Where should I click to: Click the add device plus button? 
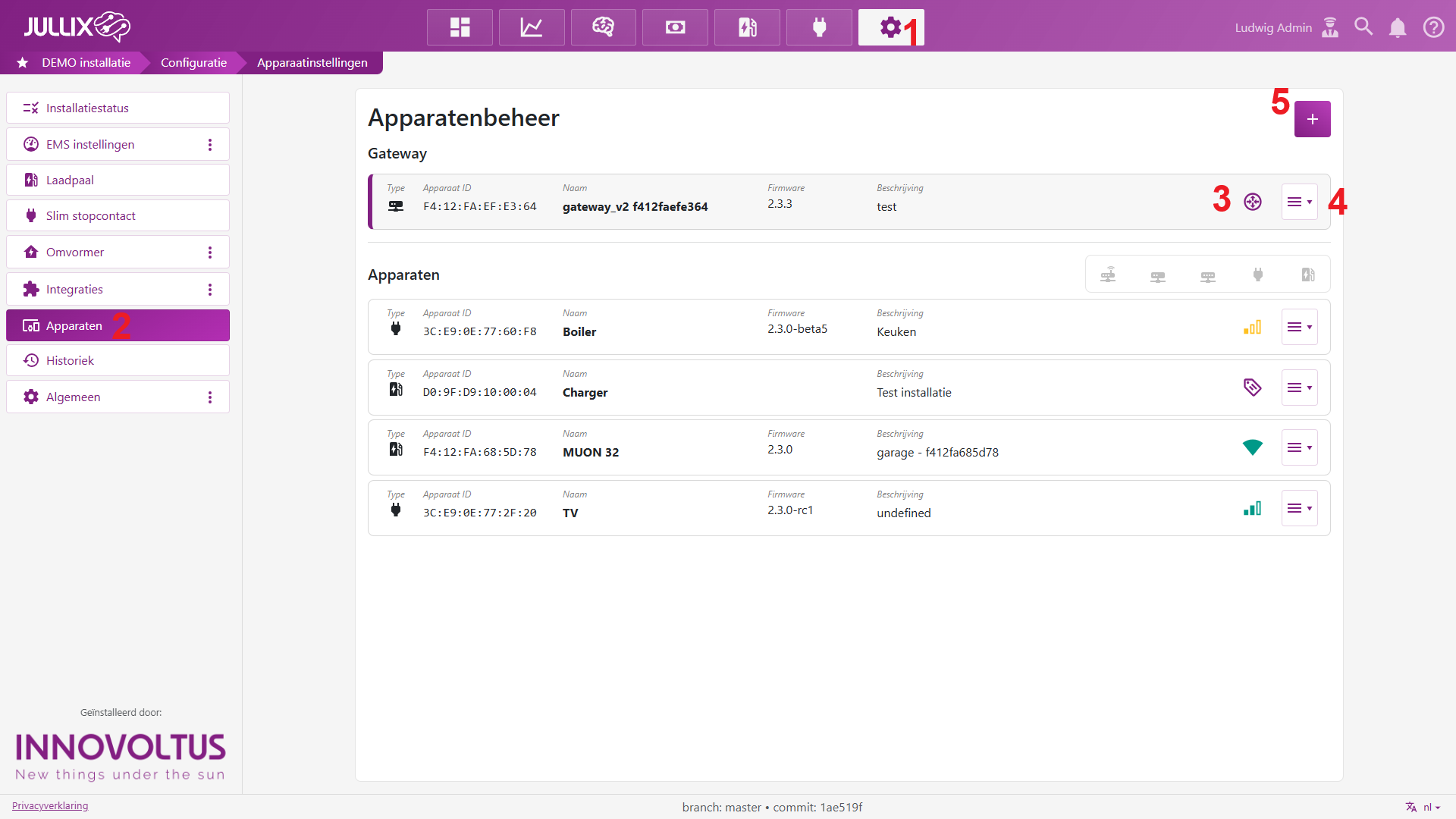[x=1312, y=119]
